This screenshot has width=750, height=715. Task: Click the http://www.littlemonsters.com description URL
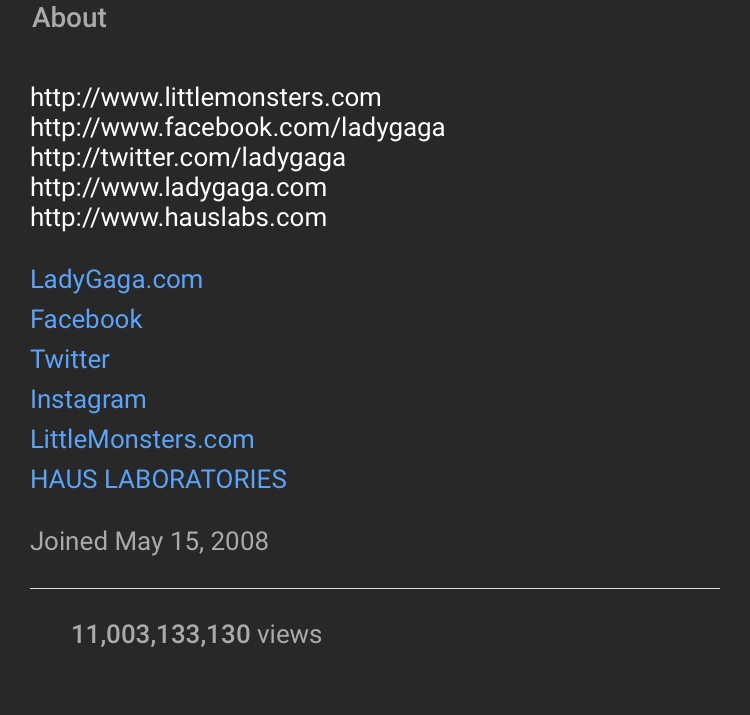(206, 98)
